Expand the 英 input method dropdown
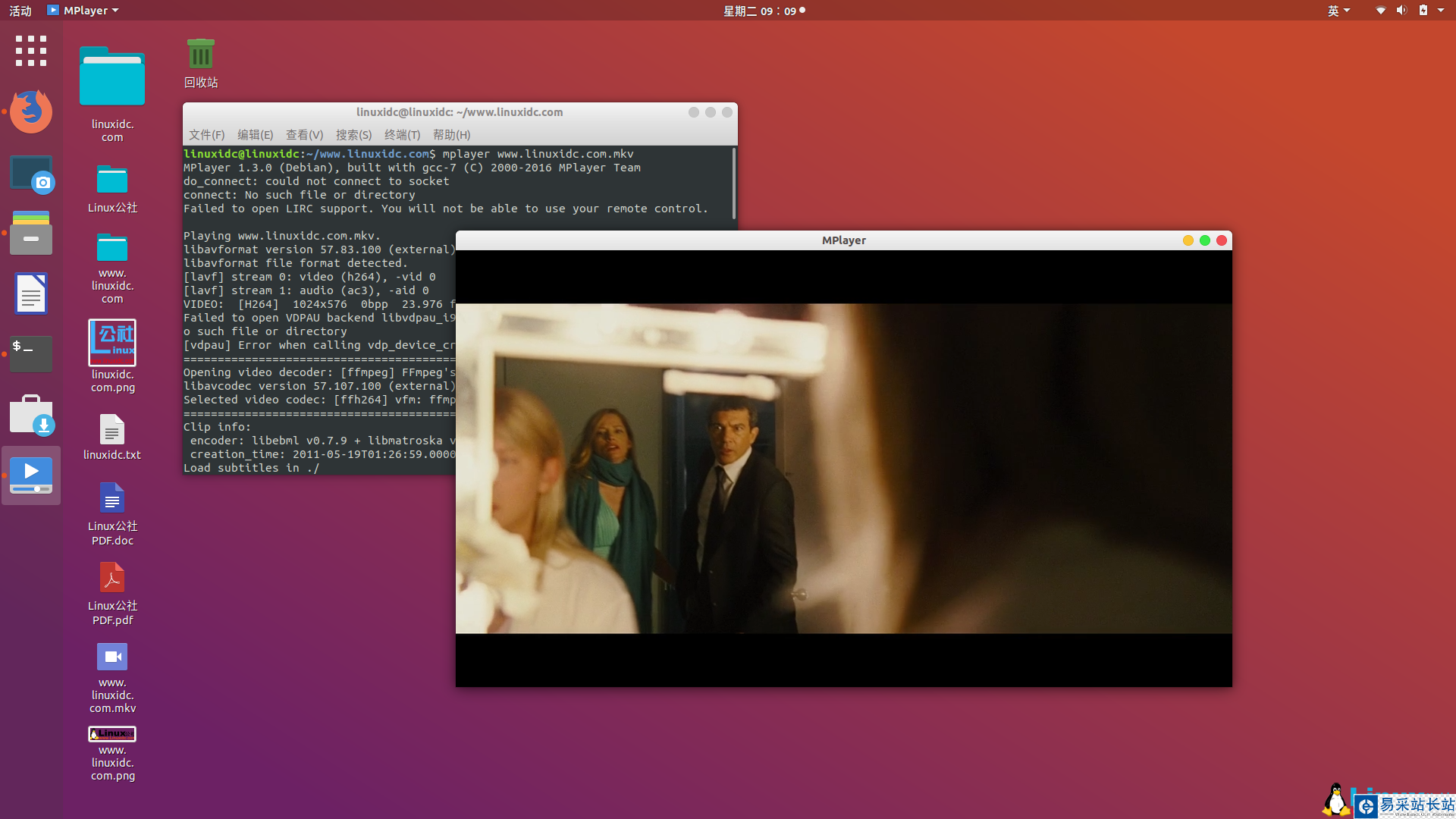The image size is (1456, 819). (1338, 11)
